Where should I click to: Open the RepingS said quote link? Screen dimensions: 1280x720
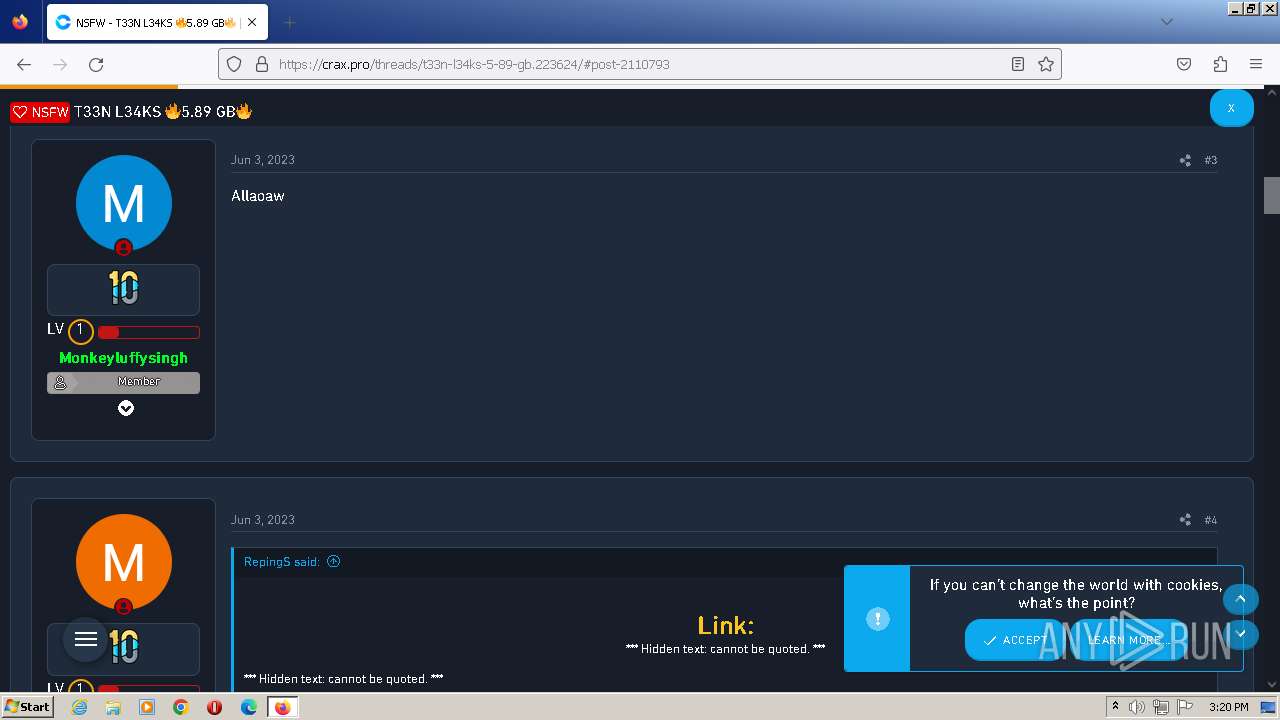[x=282, y=562]
